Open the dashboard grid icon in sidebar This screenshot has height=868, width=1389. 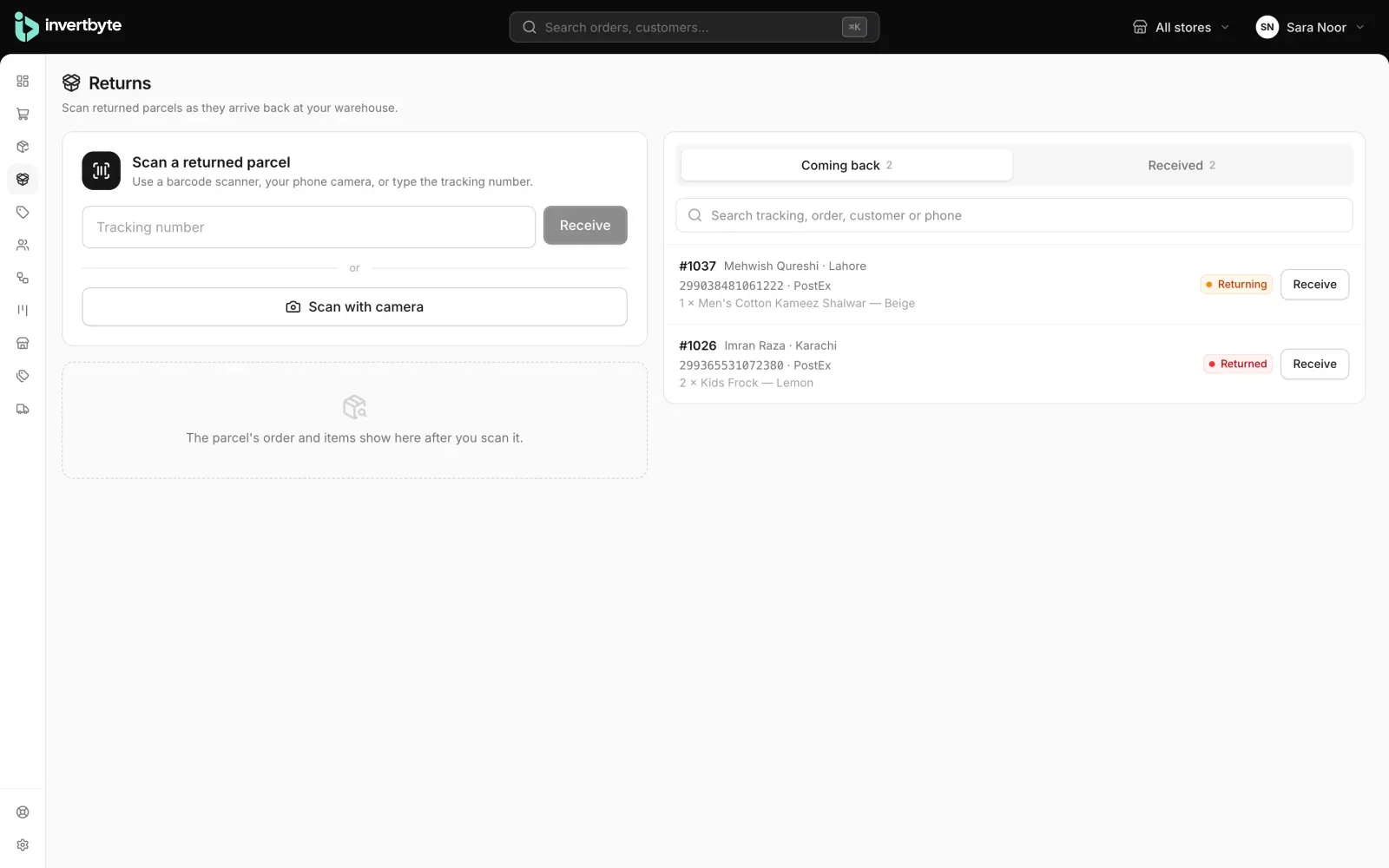tap(23, 81)
